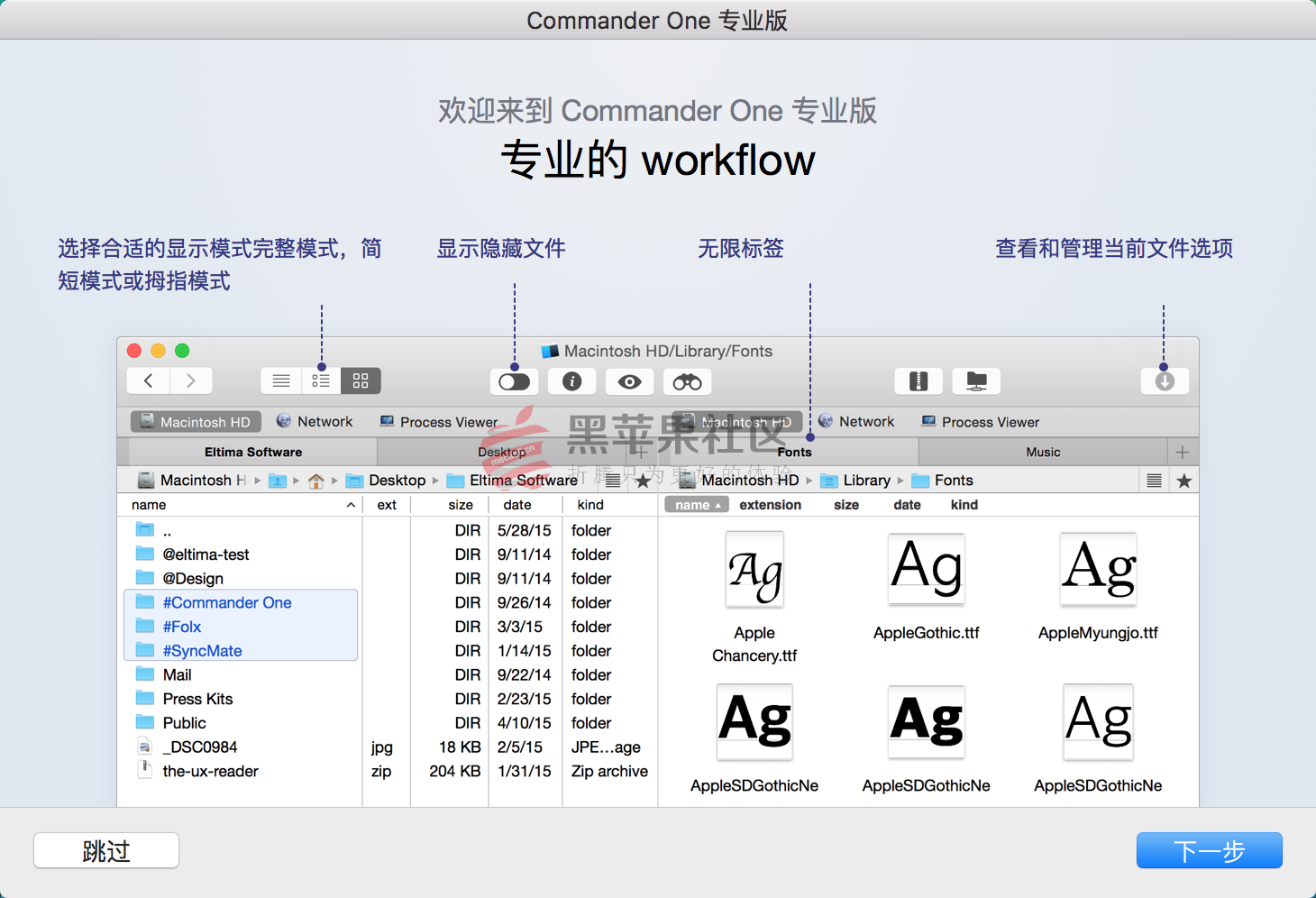Switch to the Desktop tab
Viewport: 1316px width, 898px height.
[x=502, y=452]
